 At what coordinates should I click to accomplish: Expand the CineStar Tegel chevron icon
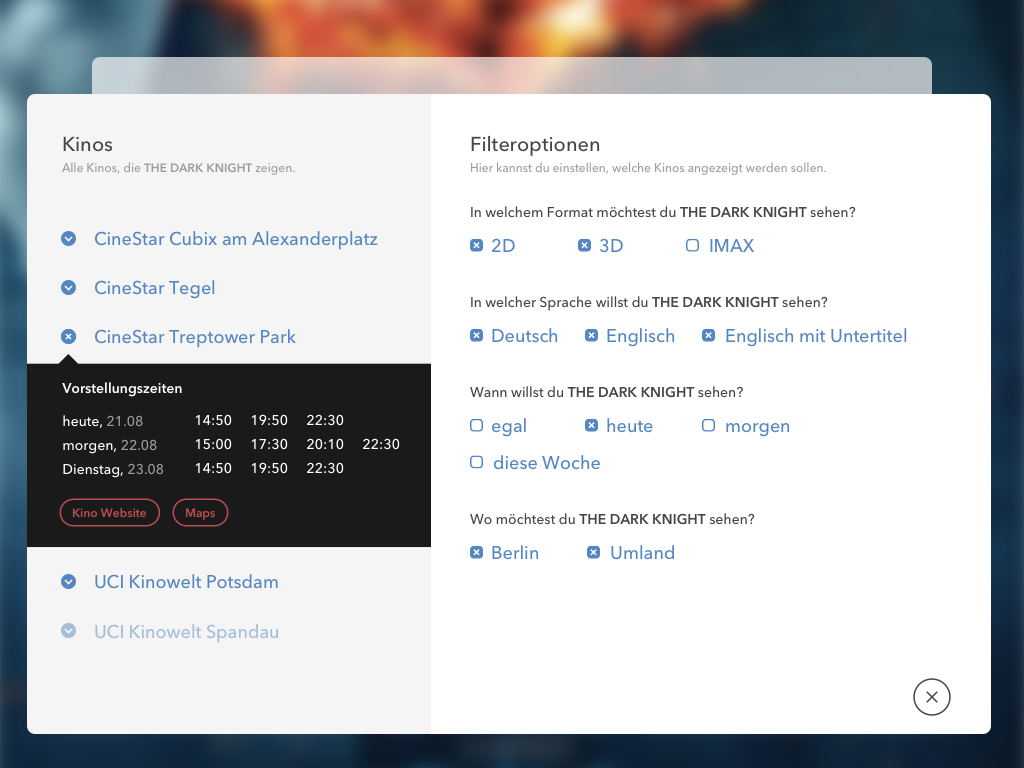point(69,288)
